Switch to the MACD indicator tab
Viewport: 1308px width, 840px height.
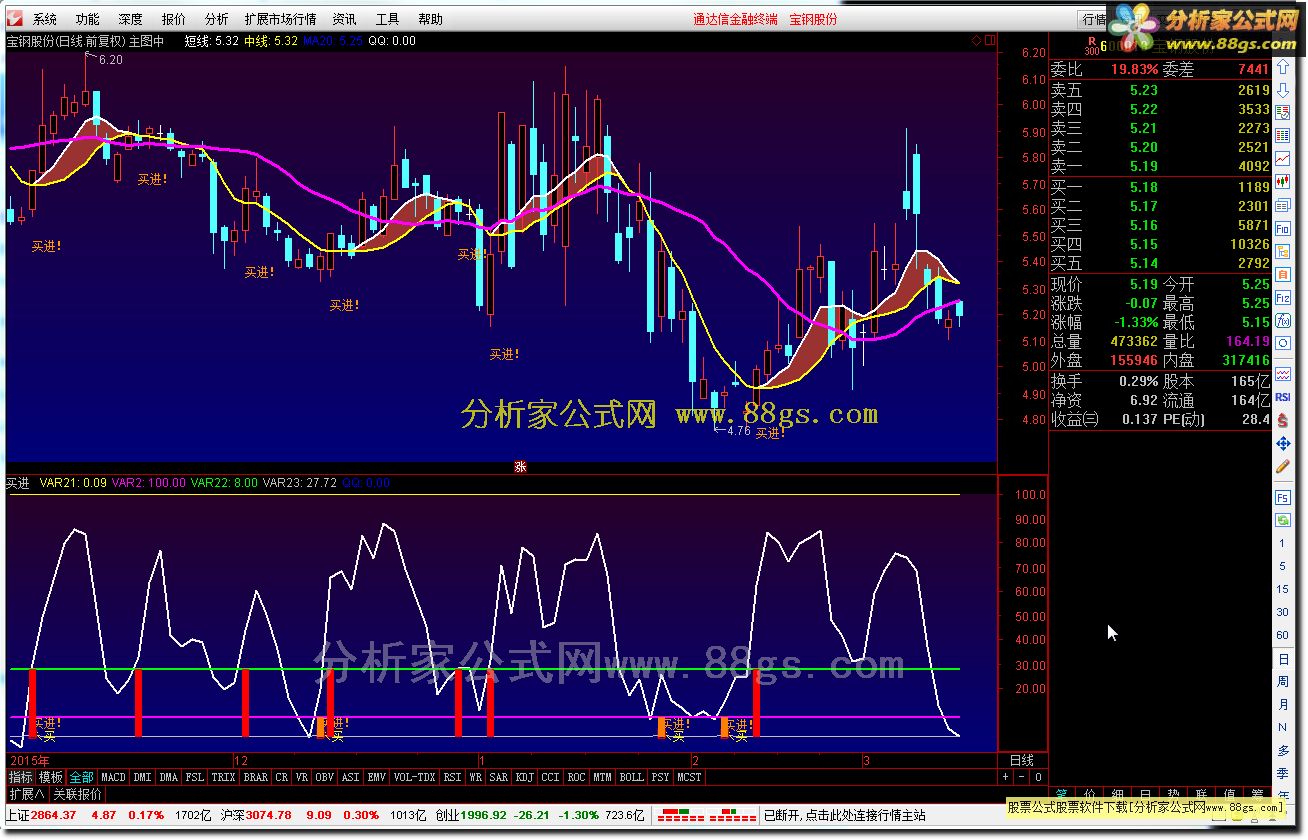[114, 777]
